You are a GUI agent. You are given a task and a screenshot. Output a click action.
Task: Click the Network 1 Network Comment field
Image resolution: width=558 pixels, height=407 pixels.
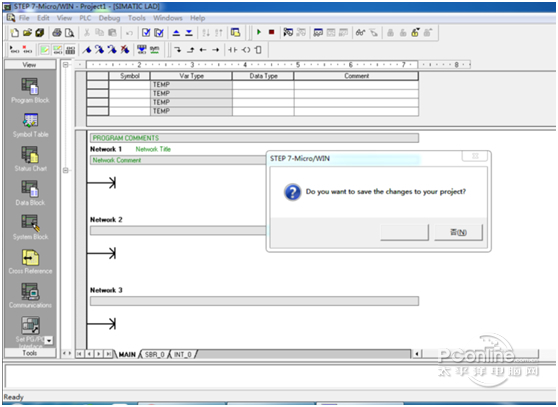pyautogui.click(x=178, y=160)
